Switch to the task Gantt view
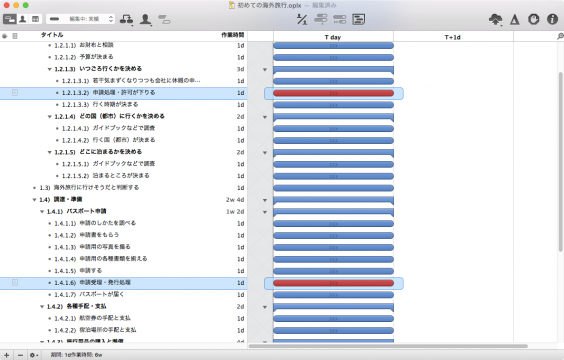The width and height of the screenshot is (564, 360). tap(10, 19)
